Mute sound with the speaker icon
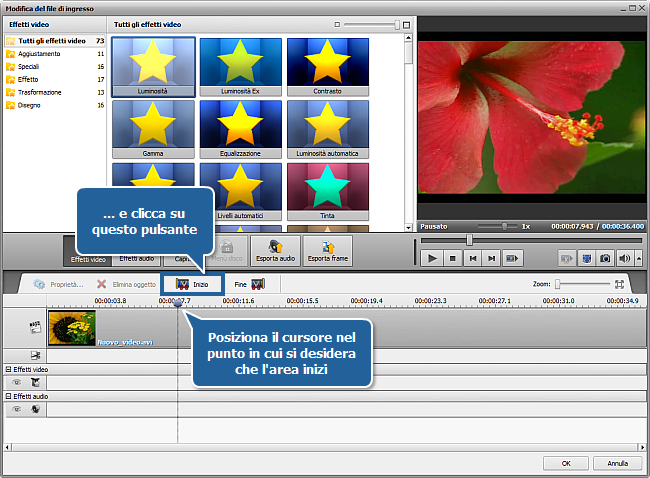This screenshot has height=478, width=650. 624,258
